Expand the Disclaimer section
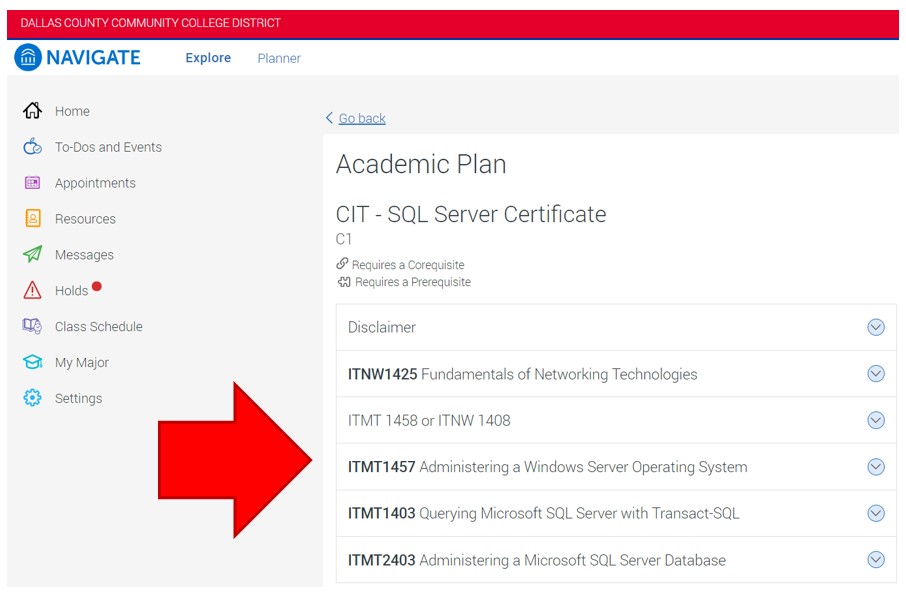The width and height of the screenshot is (906, 594). (x=876, y=327)
